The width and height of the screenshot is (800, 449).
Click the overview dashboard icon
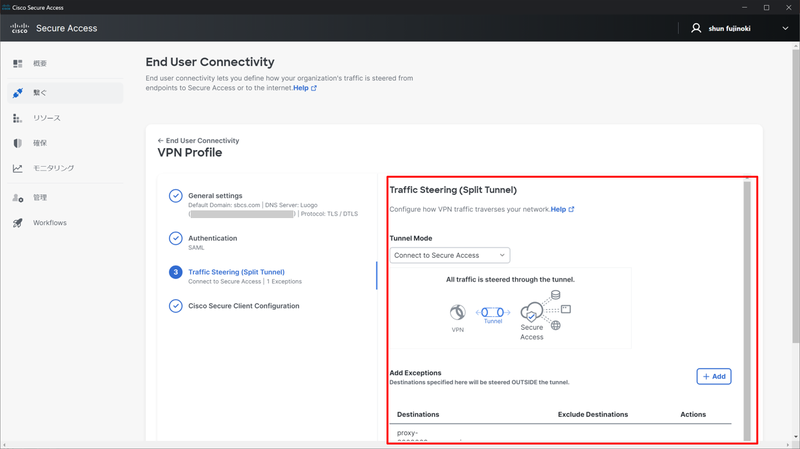(18, 63)
